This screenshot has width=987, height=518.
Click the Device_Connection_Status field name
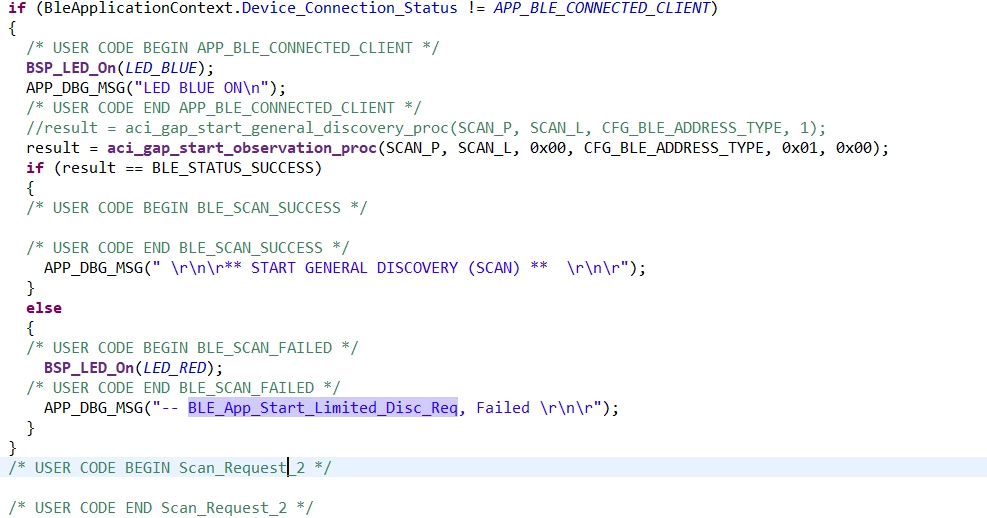tap(349, 9)
